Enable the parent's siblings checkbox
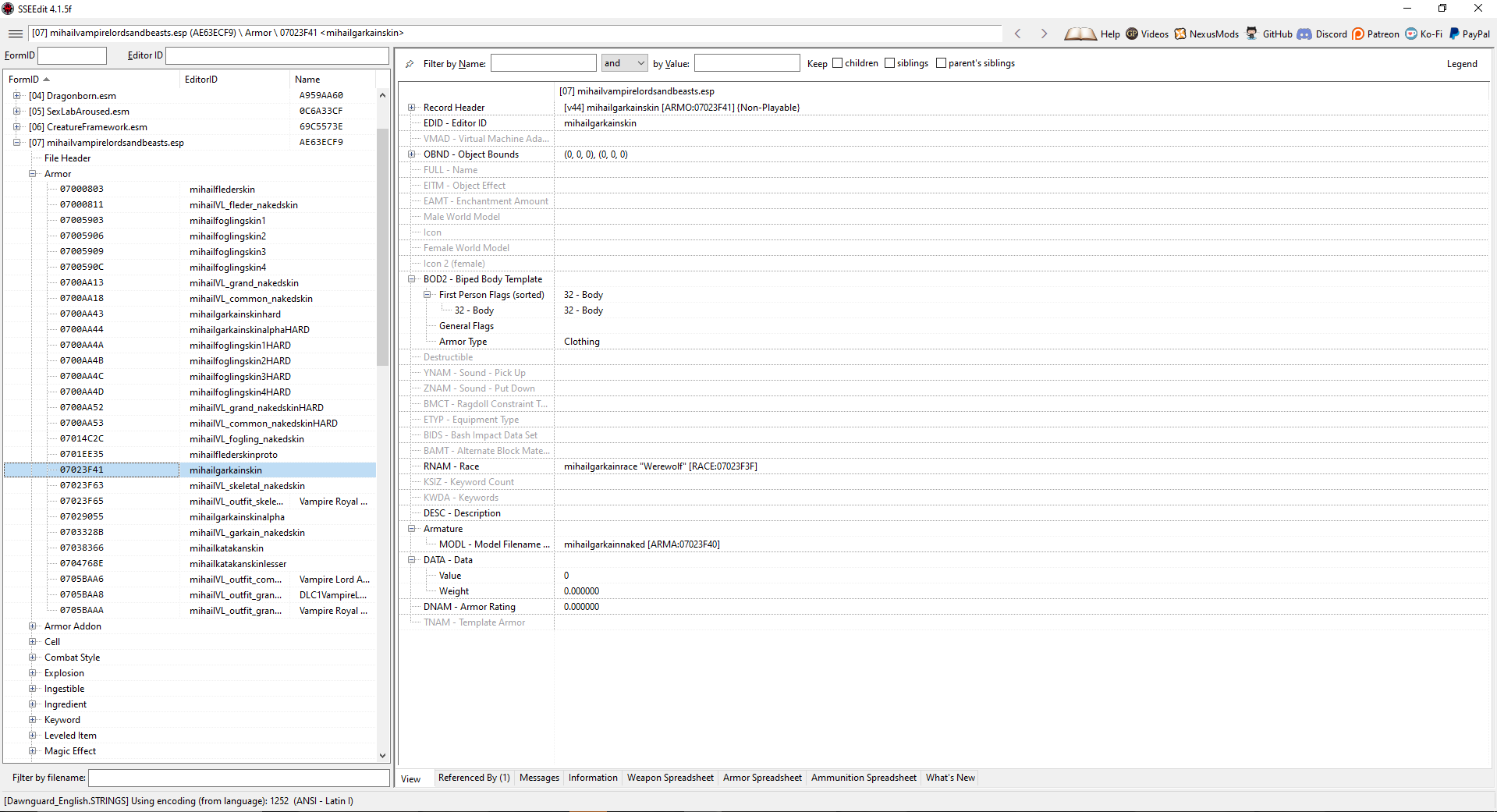The height and width of the screenshot is (812, 1497). point(942,62)
